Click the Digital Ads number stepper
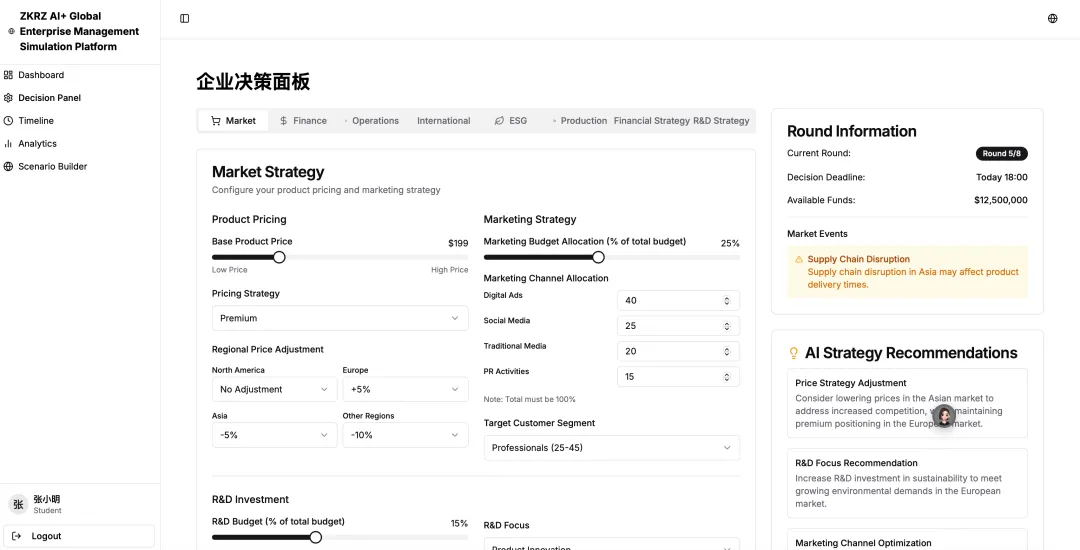Image resolution: width=1080 pixels, height=550 pixels. [727, 301]
